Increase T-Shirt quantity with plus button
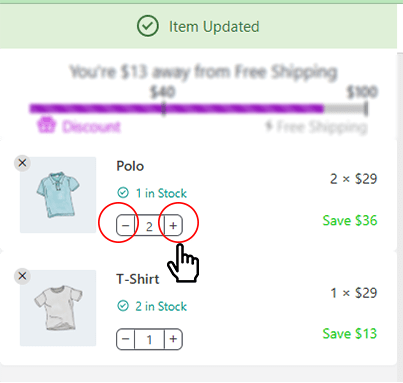The width and height of the screenshot is (403, 383). coord(173,339)
